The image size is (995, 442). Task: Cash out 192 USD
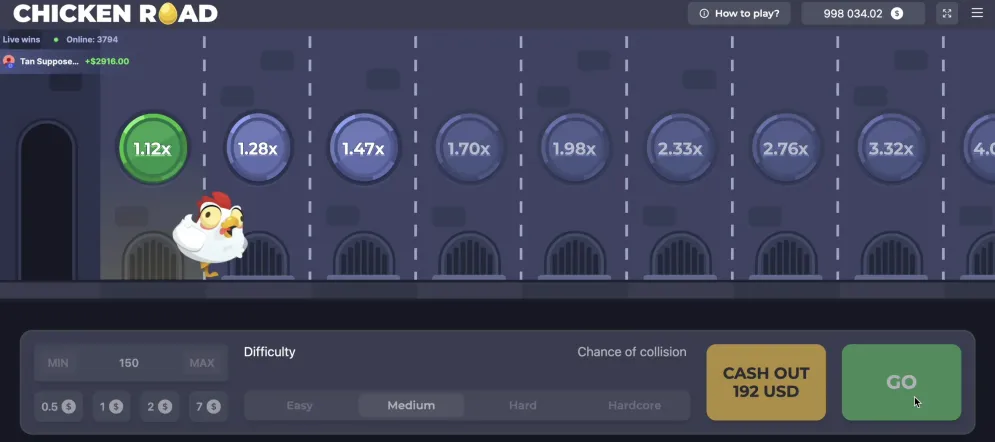[766, 382]
